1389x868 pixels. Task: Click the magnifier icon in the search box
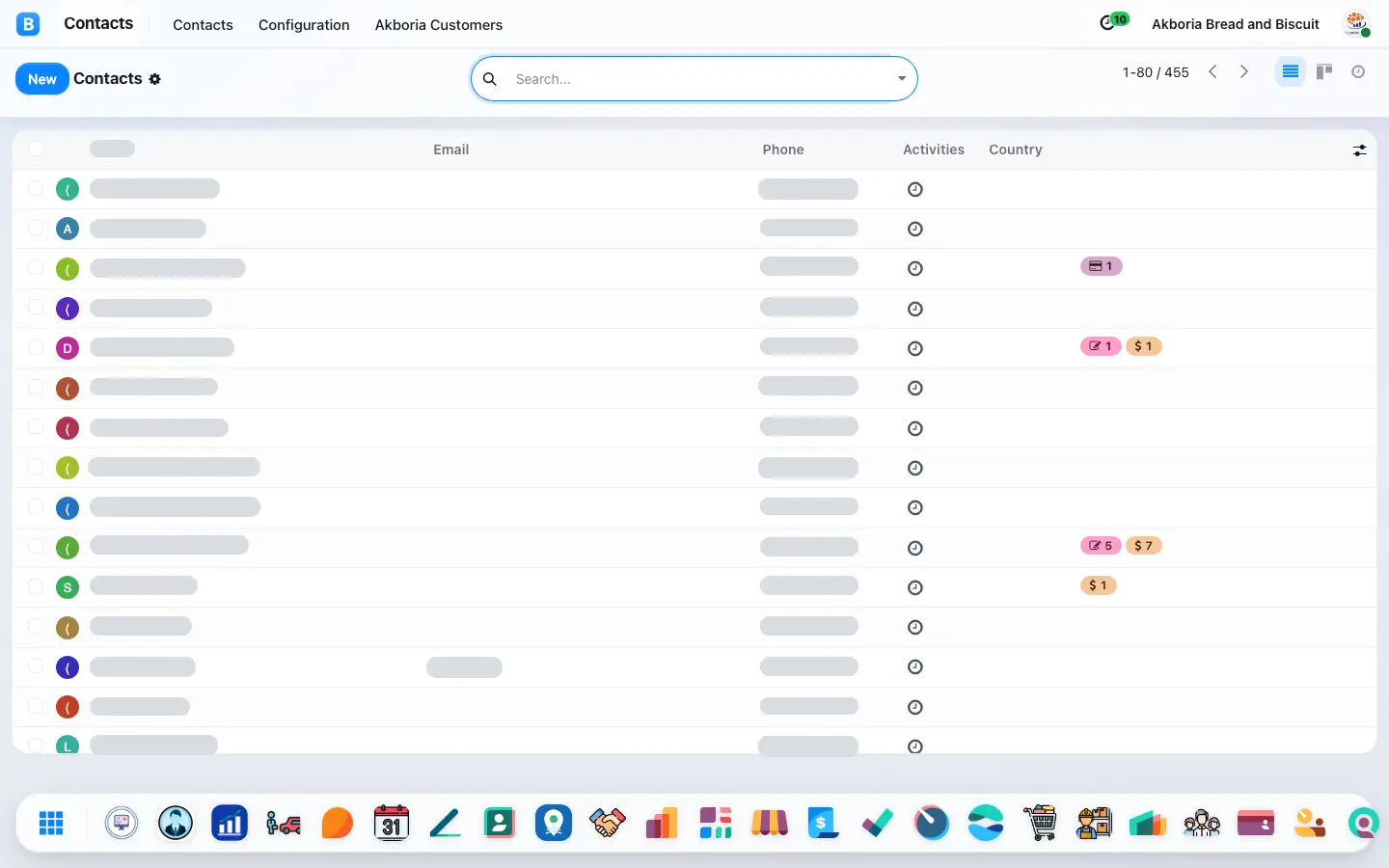pos(490,79)
